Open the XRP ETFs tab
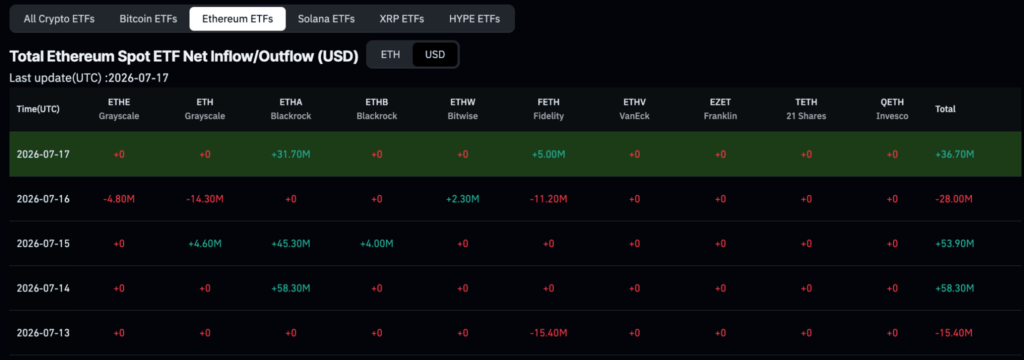1024x360 pixels. coord(402,19)
